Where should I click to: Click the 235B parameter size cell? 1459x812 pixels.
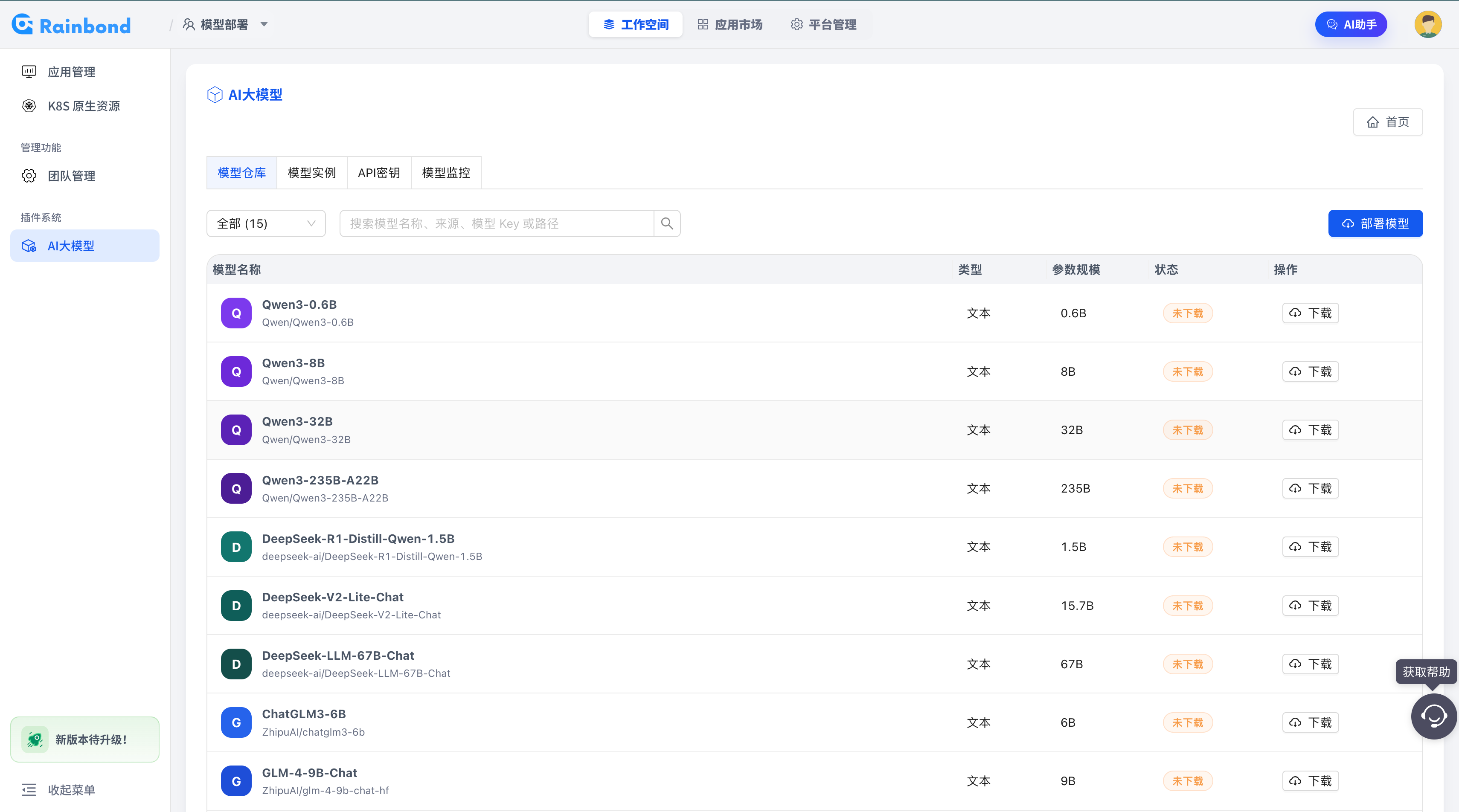click(1075, 489)
